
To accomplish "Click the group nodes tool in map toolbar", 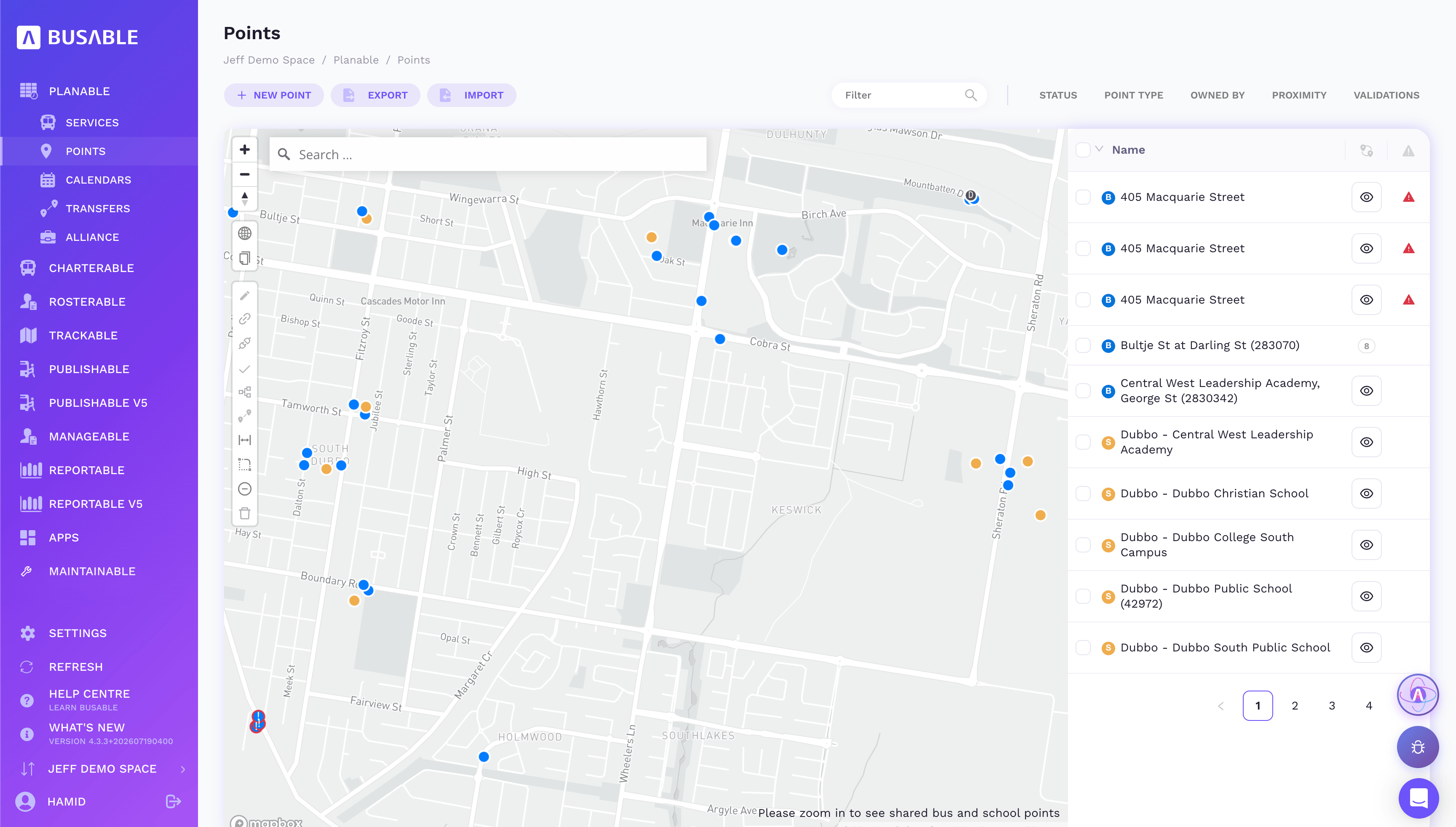I will [x=244, y=392].
